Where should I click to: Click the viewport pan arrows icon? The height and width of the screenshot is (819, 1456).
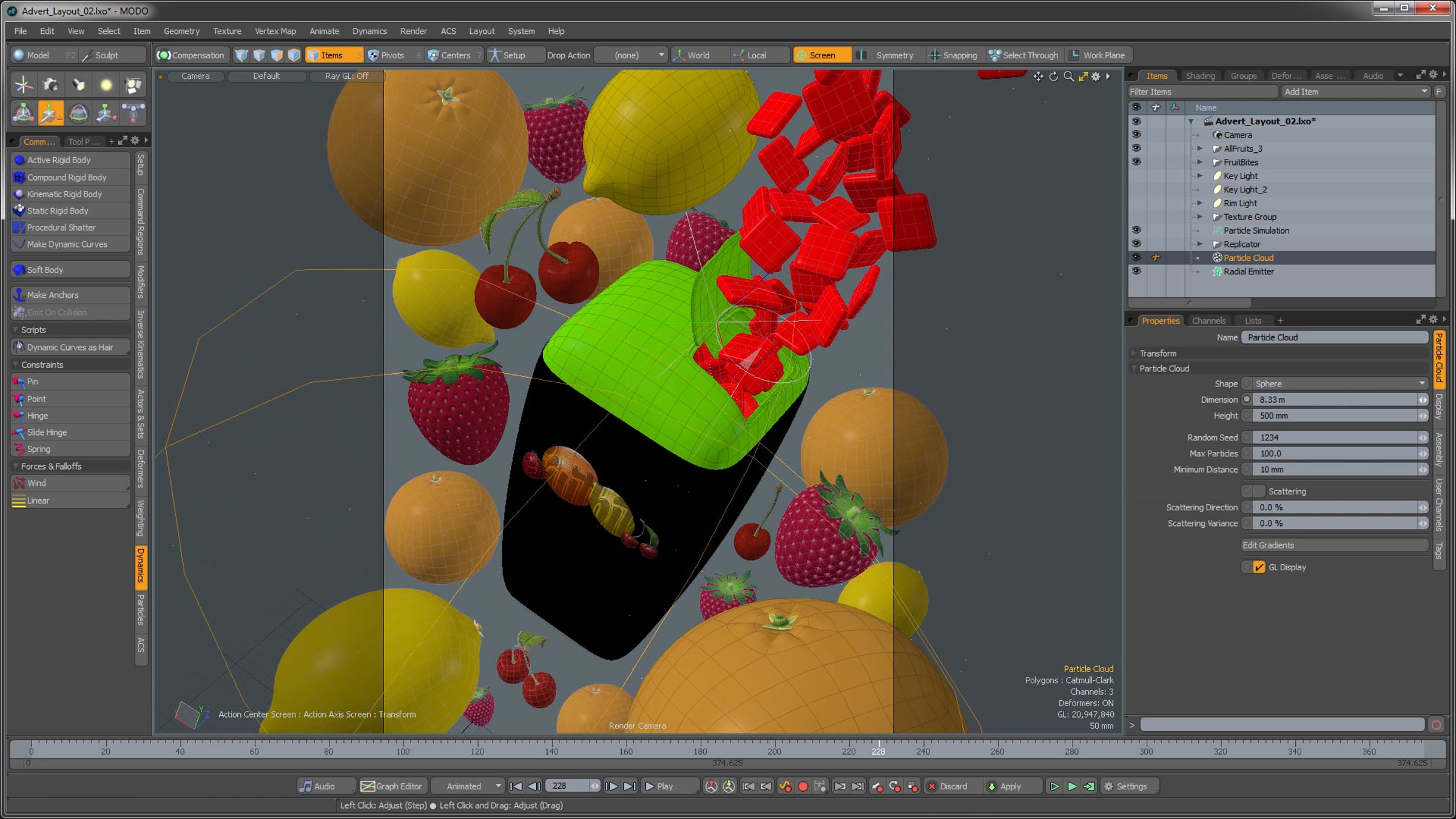[1039, 76]
